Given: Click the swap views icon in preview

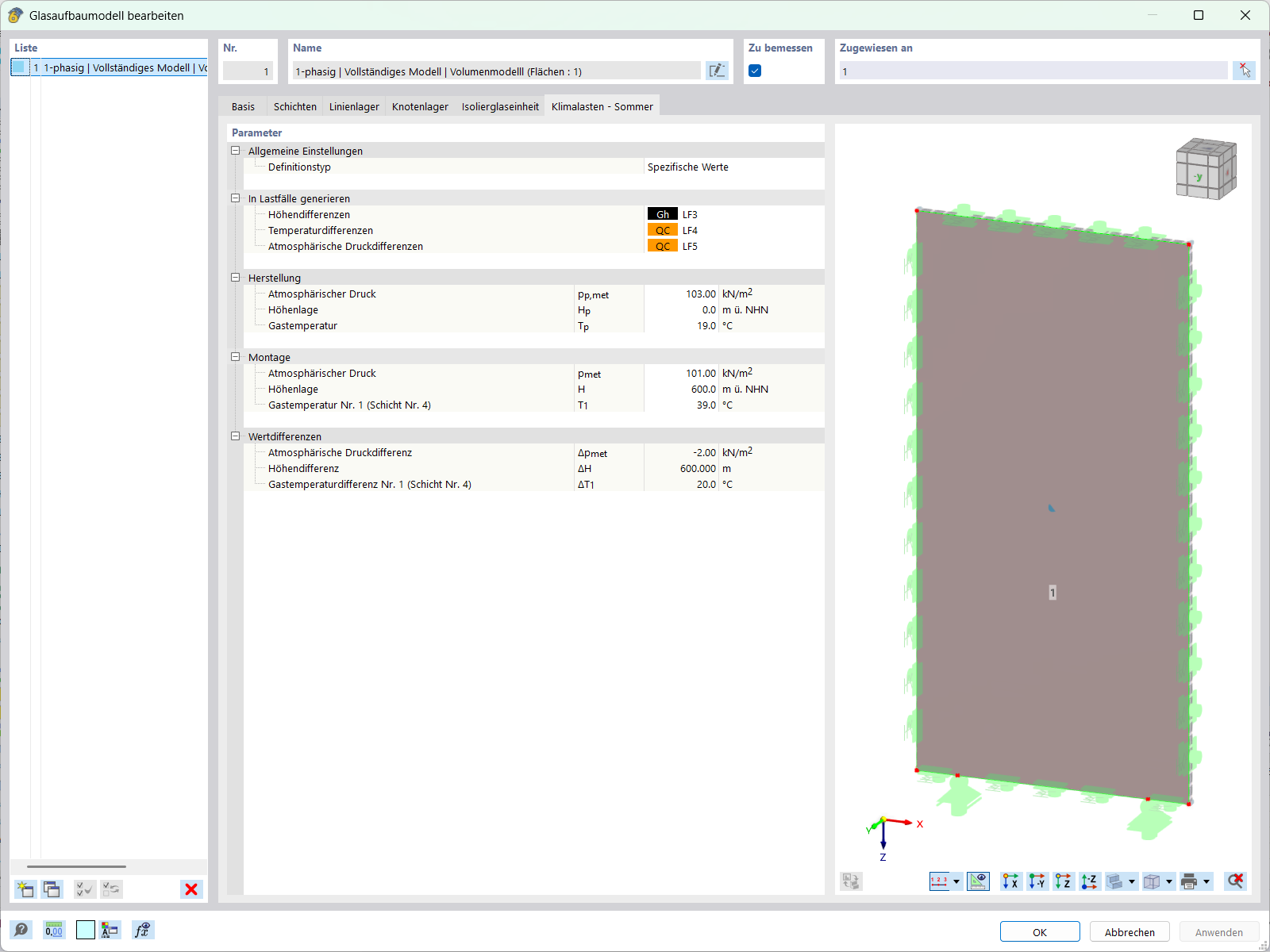Looking at the screenshot, I should click(851, 881).
